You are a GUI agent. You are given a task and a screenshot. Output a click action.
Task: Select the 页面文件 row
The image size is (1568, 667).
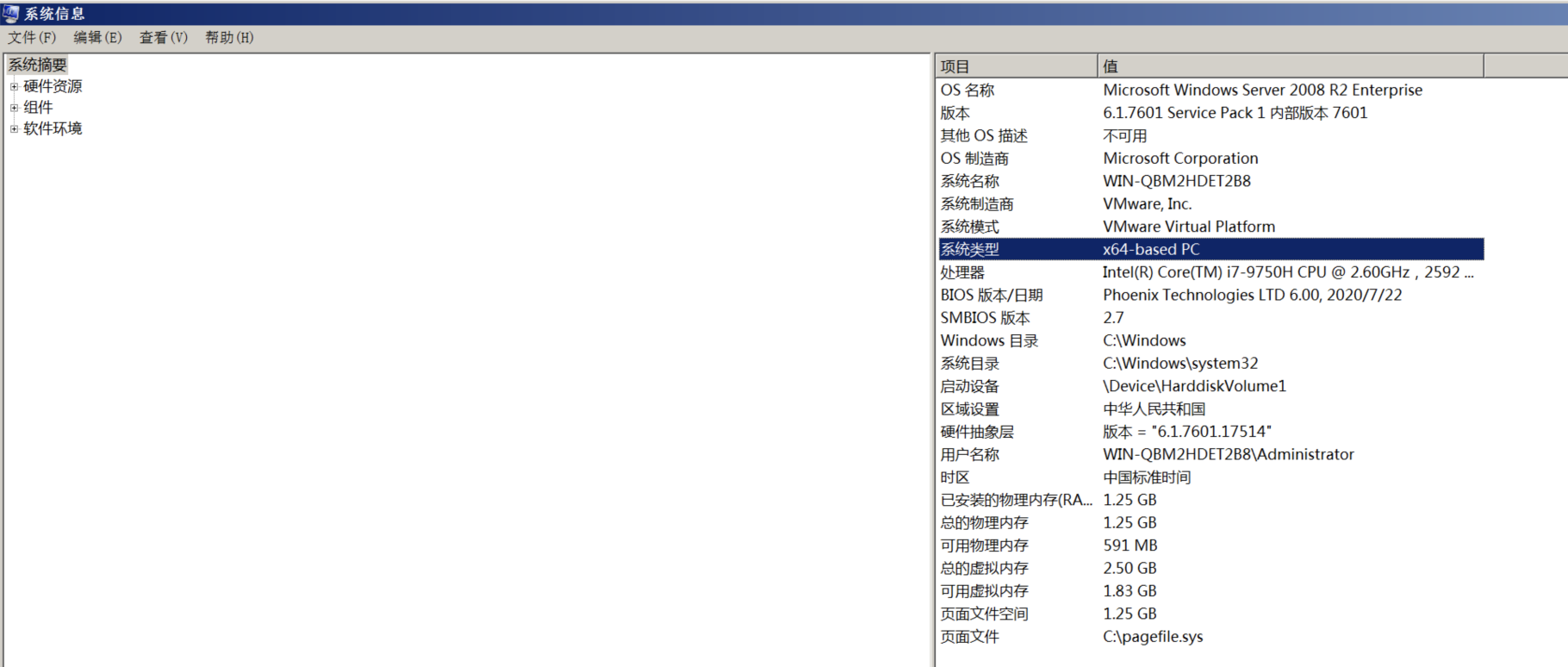[x=969, y=637]
